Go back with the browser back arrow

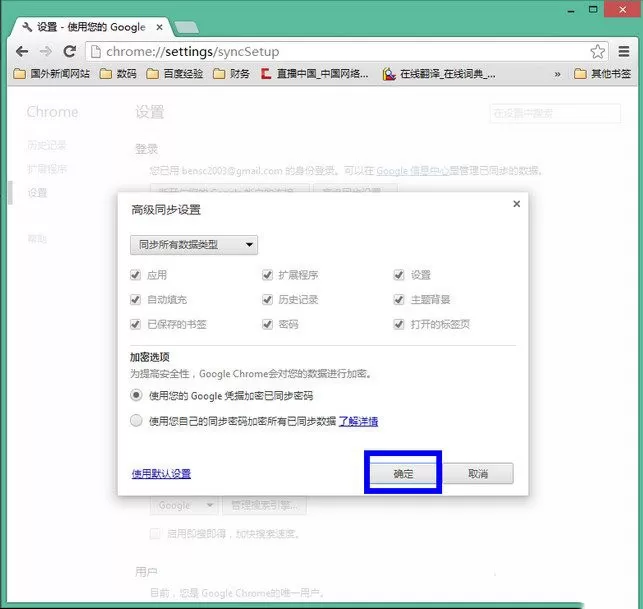[22, 52]
